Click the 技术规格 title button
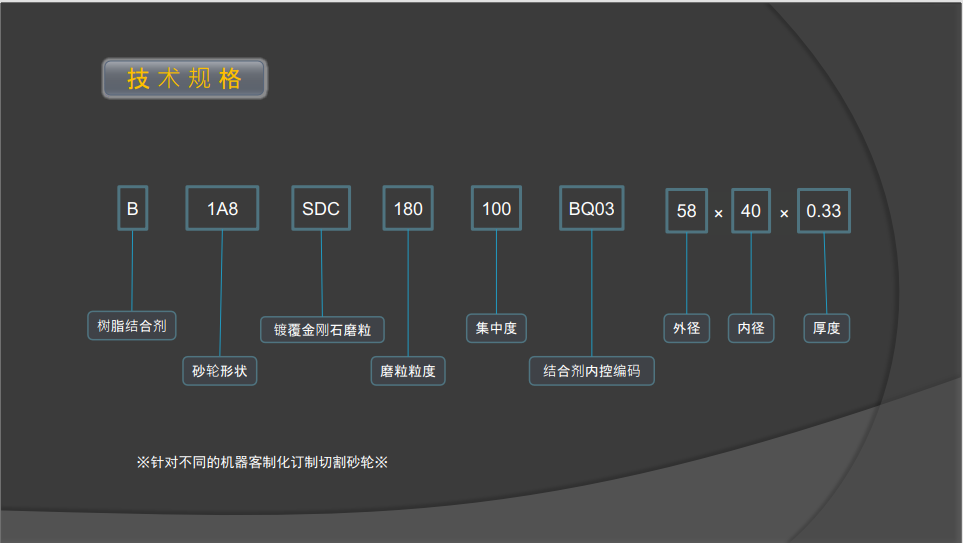Screen dimensions: 963x543 click(x=185, y=79)
